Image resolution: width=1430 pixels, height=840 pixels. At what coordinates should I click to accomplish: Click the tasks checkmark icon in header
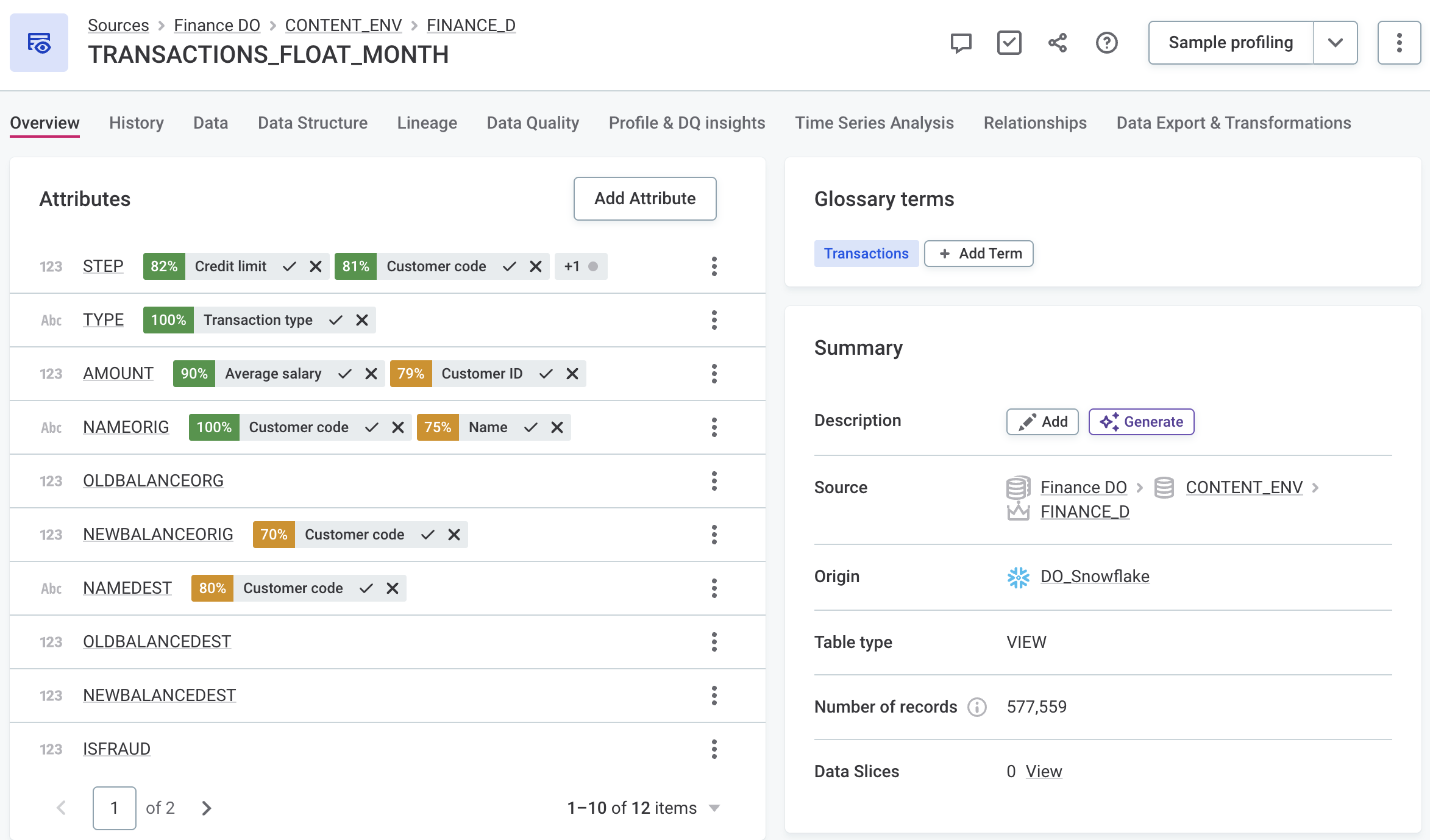(1009, 43)
